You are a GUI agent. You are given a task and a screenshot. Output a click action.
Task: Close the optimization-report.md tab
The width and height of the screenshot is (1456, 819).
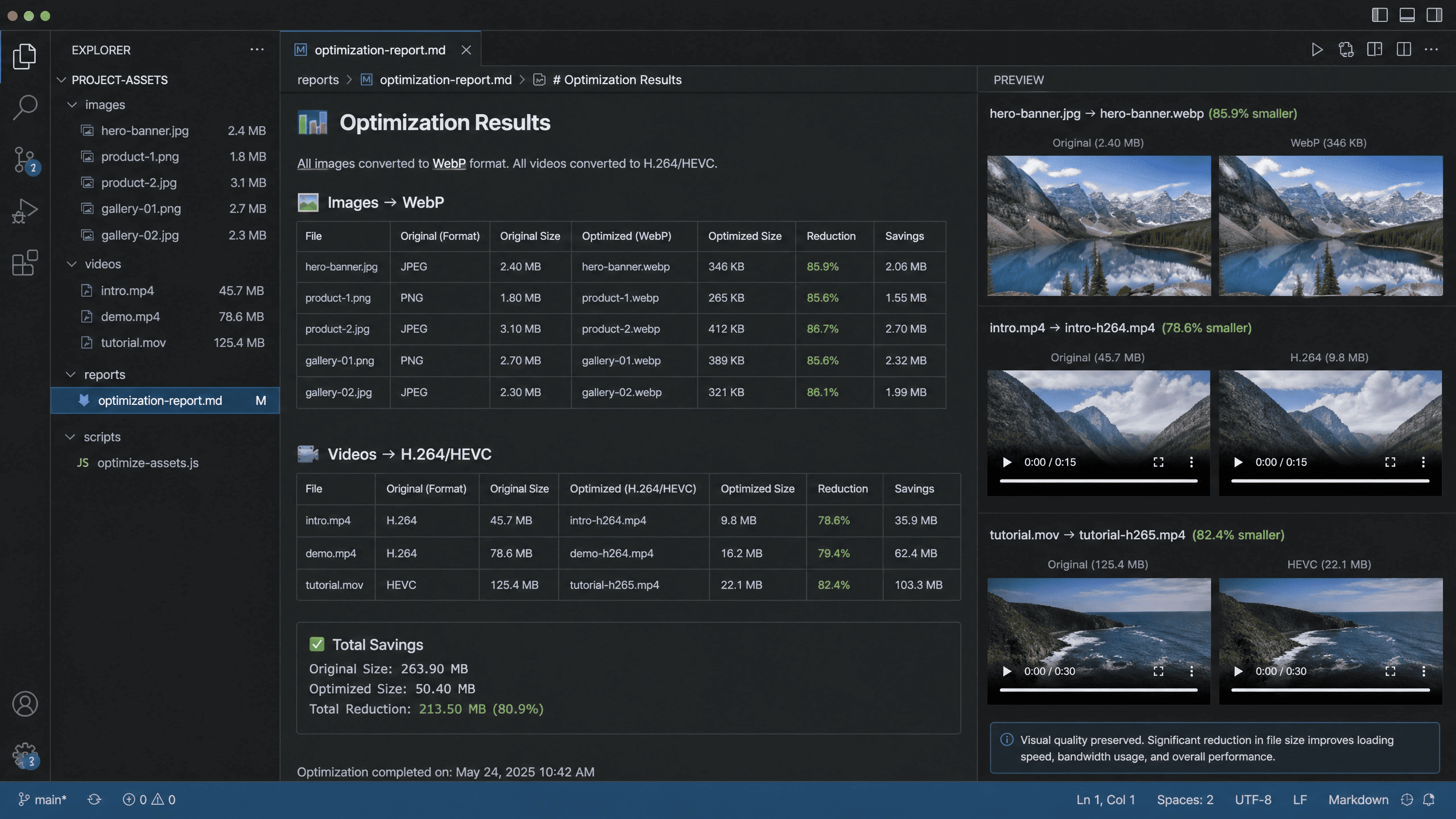[466, 50]
